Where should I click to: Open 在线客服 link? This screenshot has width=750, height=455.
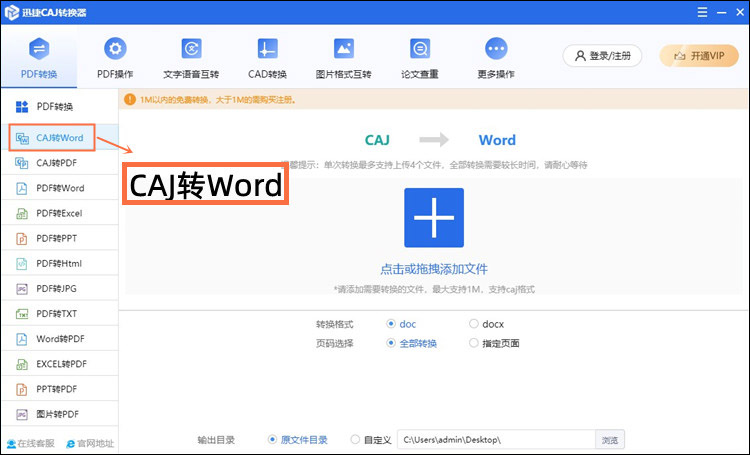[x=31, y=444]
